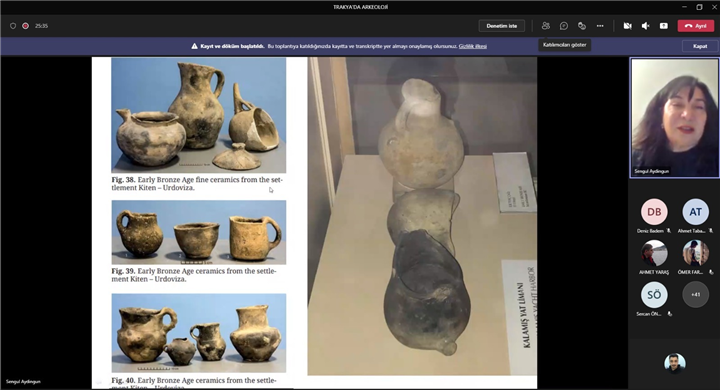Click your self-view avatar thumbnail
This screenshot has width=720, height=390.
tap(675, 363)
